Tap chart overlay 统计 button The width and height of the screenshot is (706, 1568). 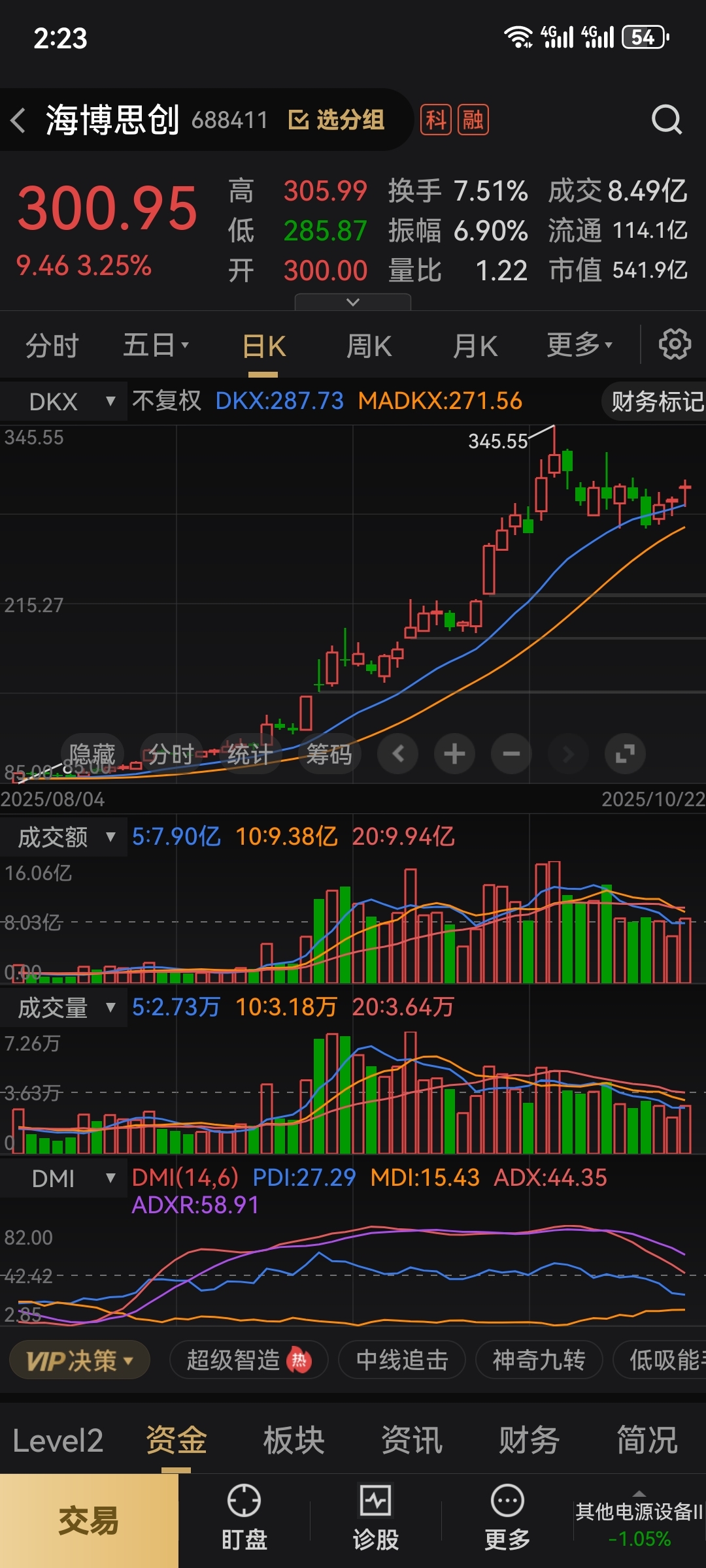click(x=250, y=754)
